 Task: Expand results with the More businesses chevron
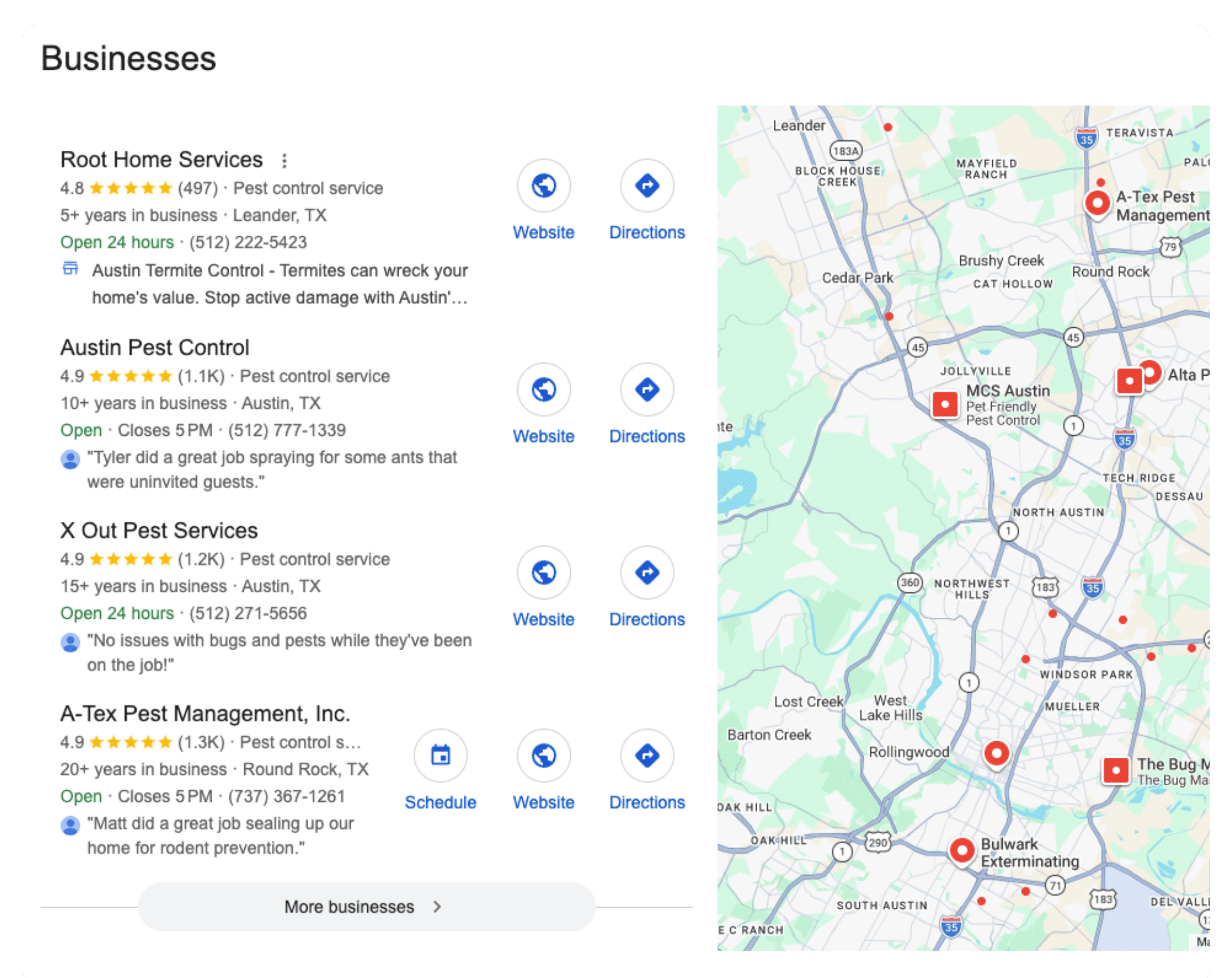(x=437, y=907)
